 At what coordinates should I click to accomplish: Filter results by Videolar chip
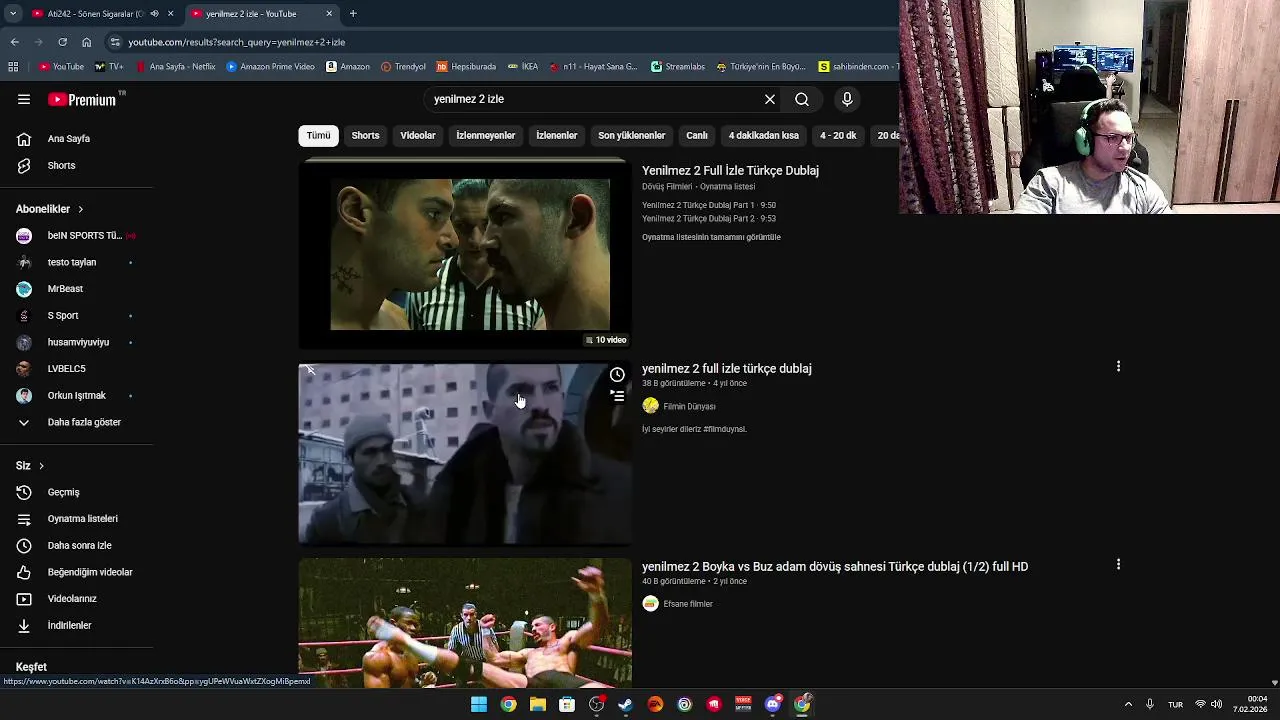418,135
